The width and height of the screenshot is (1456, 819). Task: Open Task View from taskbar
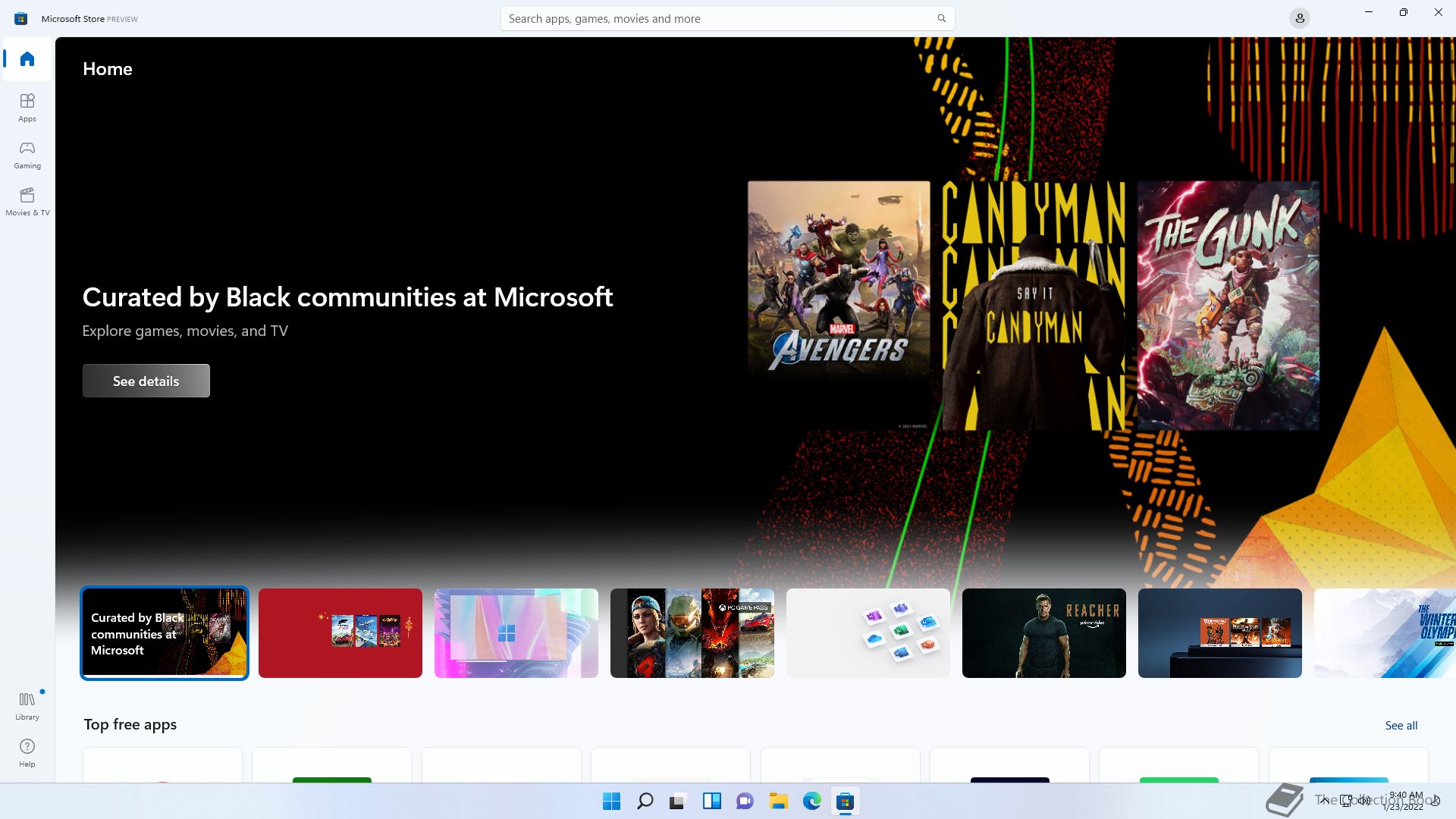[678, 802]
